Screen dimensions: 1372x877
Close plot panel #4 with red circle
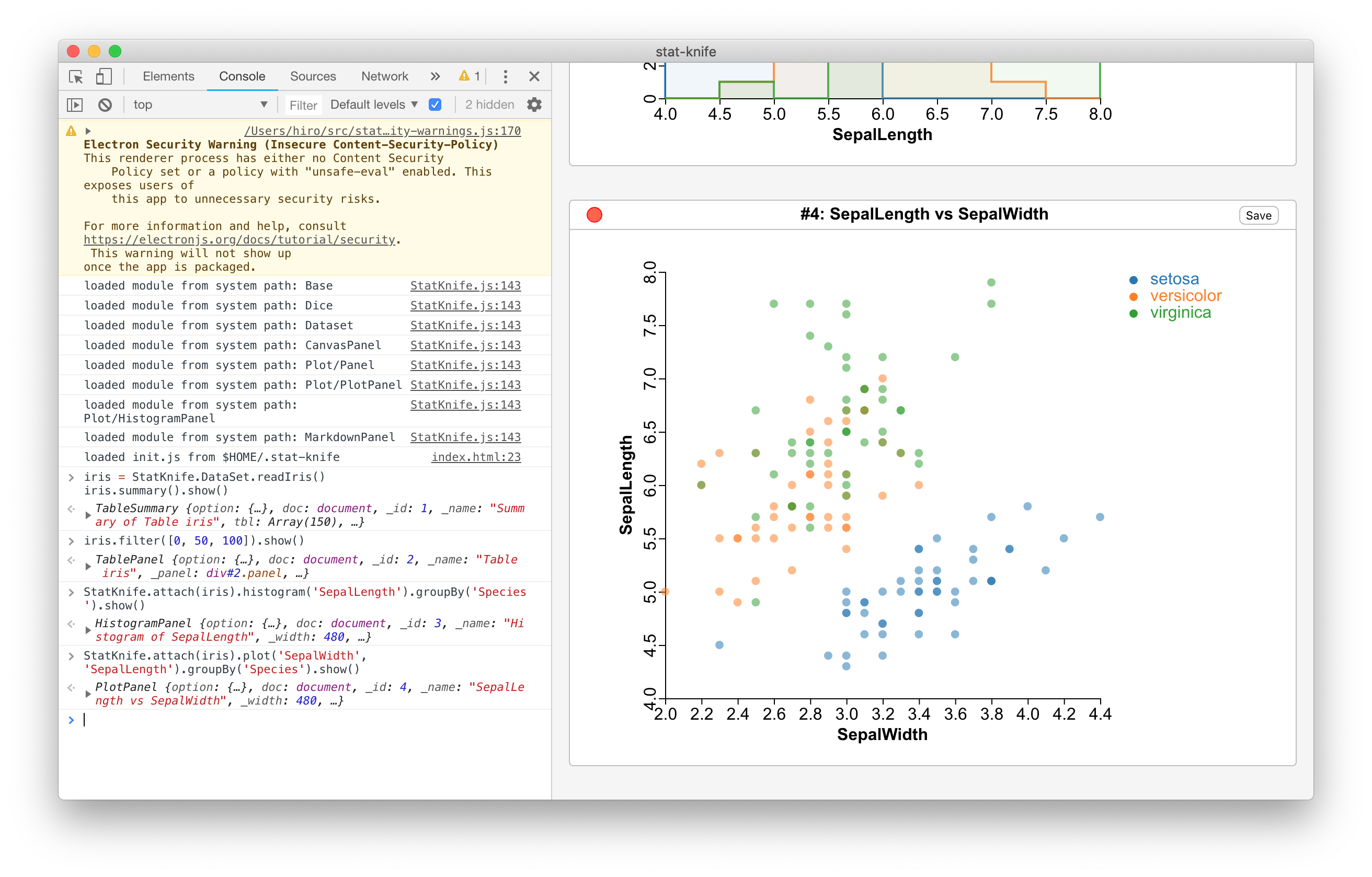pos(594,215)
